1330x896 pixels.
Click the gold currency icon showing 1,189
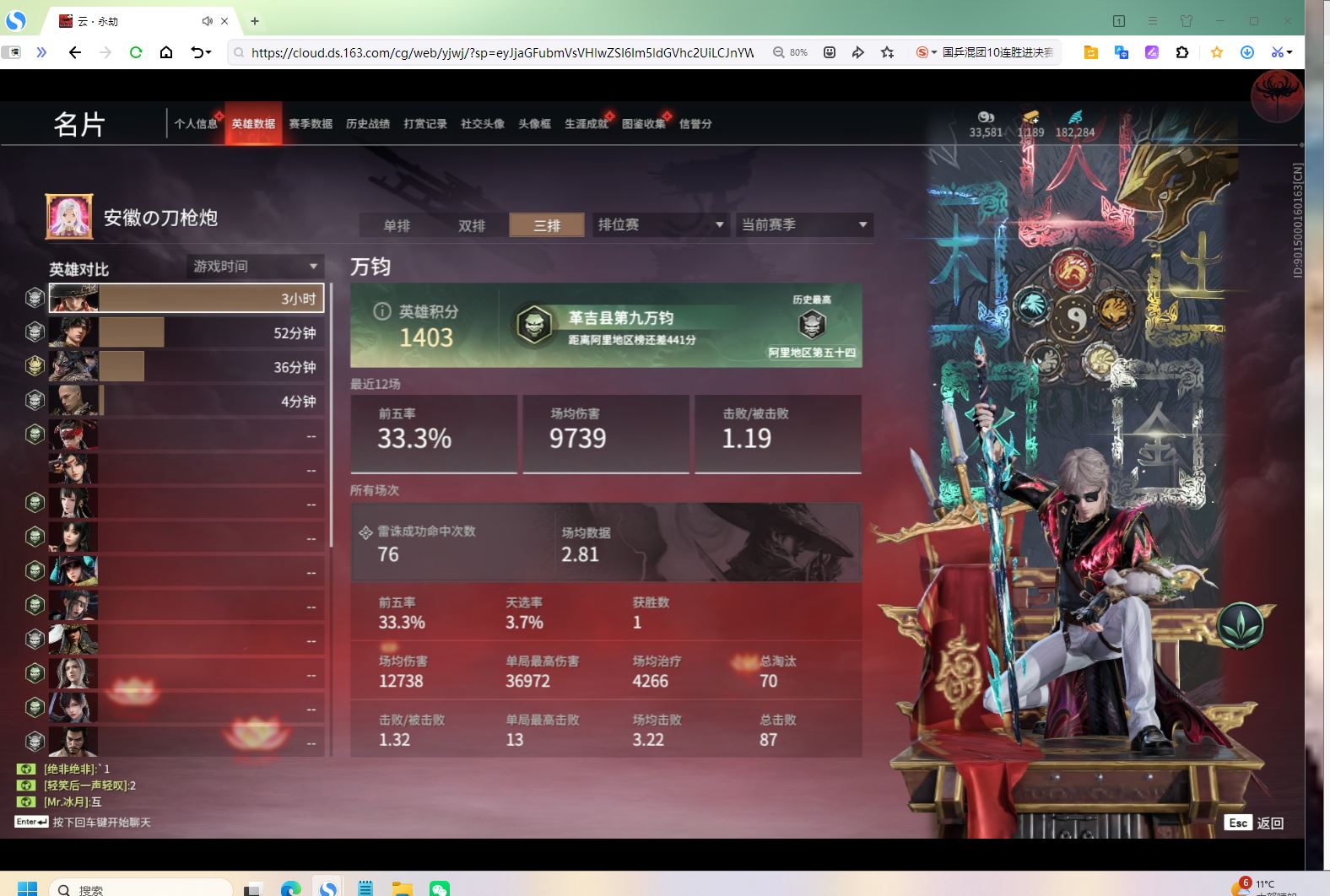[x=1030, y=117]
